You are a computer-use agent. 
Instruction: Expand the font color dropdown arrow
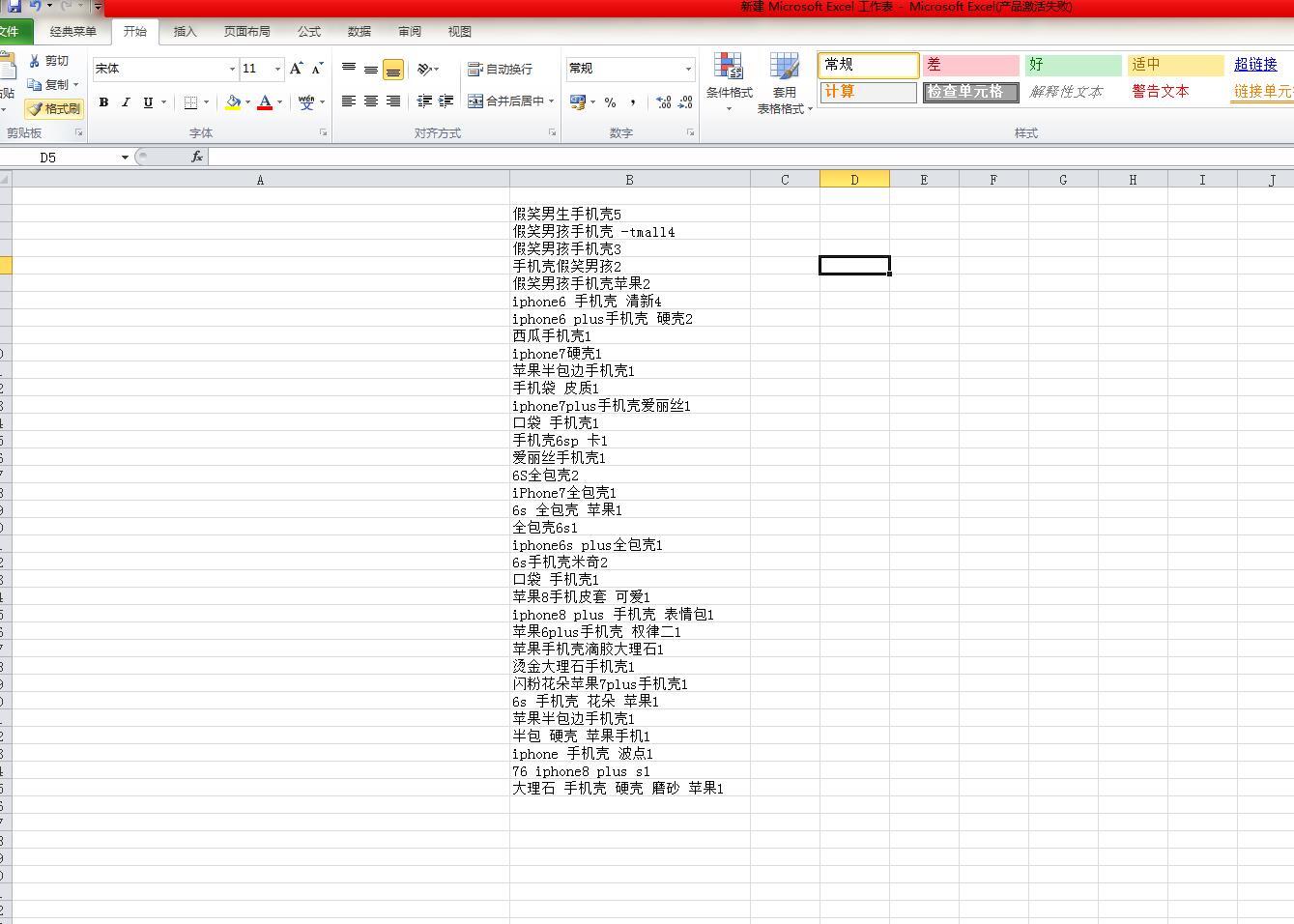pyautogui.click(x=279, y=102)
